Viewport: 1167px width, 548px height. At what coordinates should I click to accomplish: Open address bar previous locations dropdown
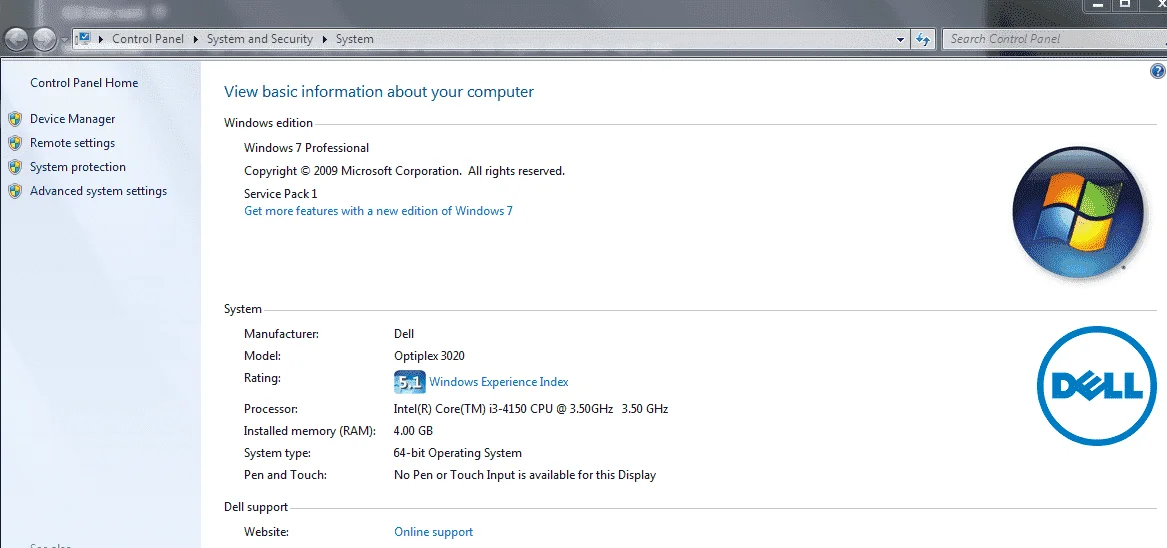(901, 39)
